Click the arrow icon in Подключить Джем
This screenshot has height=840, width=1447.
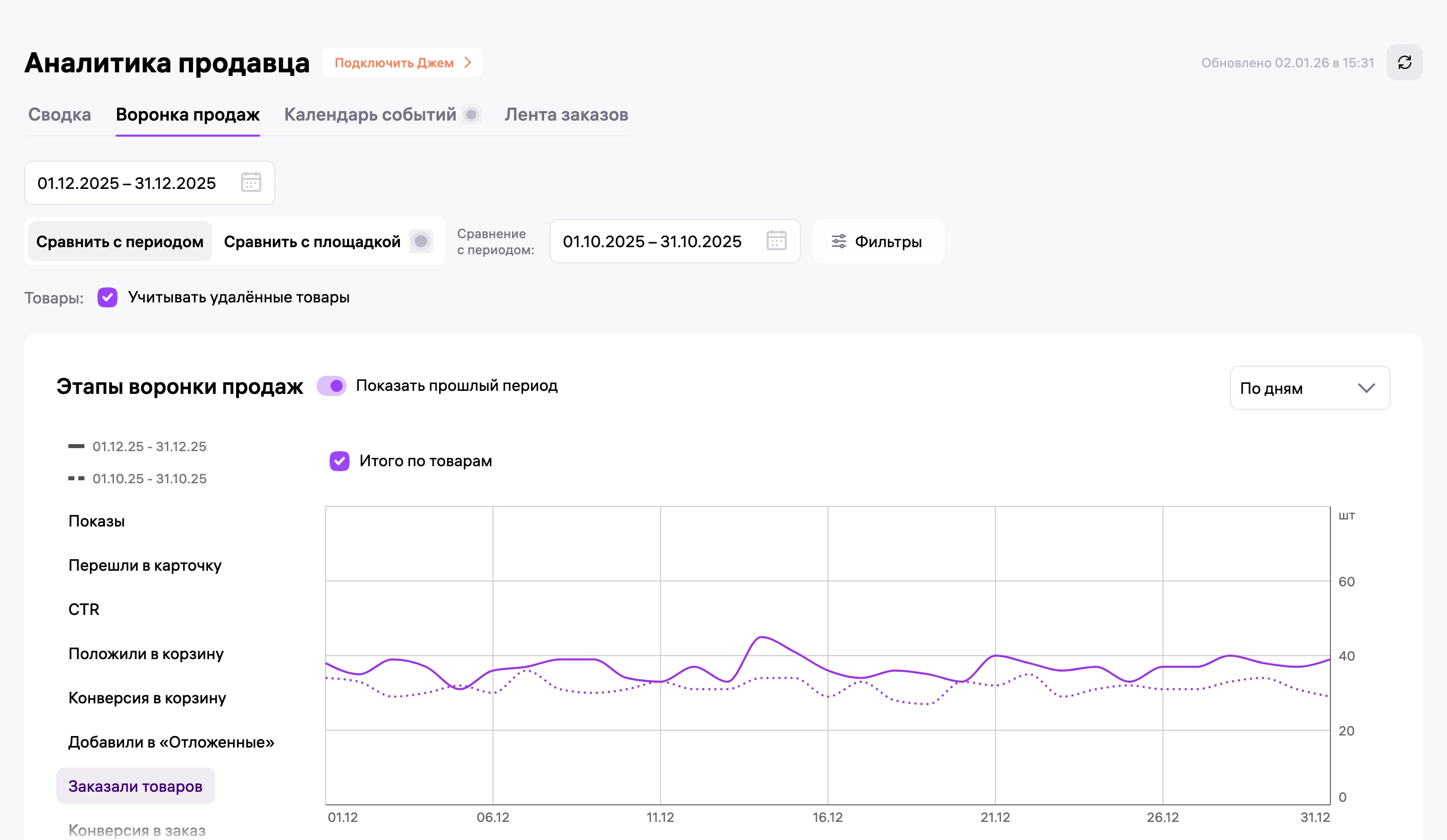click(468, 63)
